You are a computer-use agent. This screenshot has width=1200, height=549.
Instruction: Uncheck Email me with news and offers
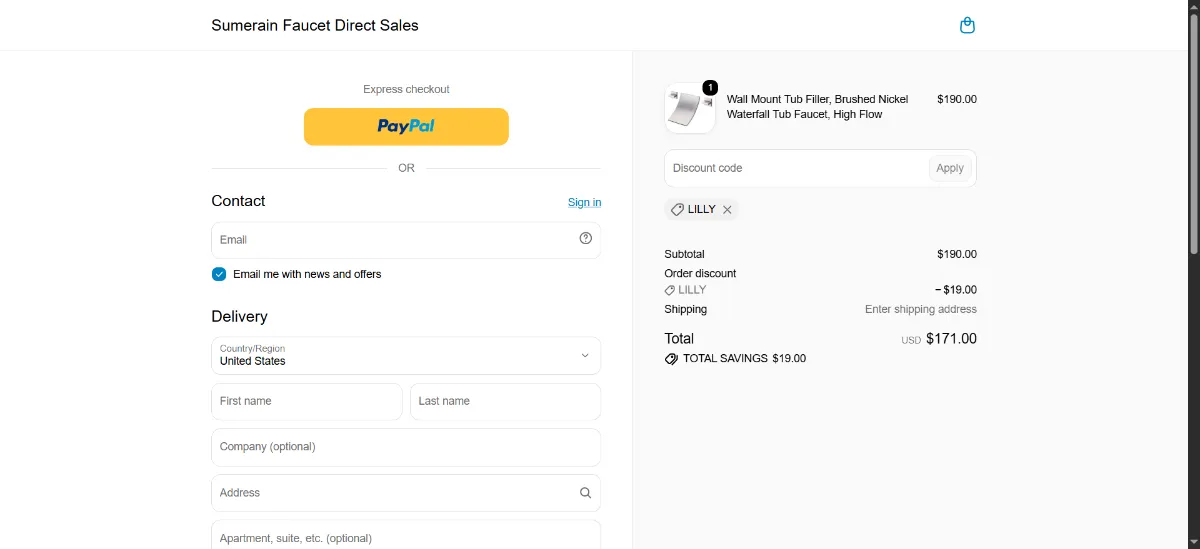219,274
